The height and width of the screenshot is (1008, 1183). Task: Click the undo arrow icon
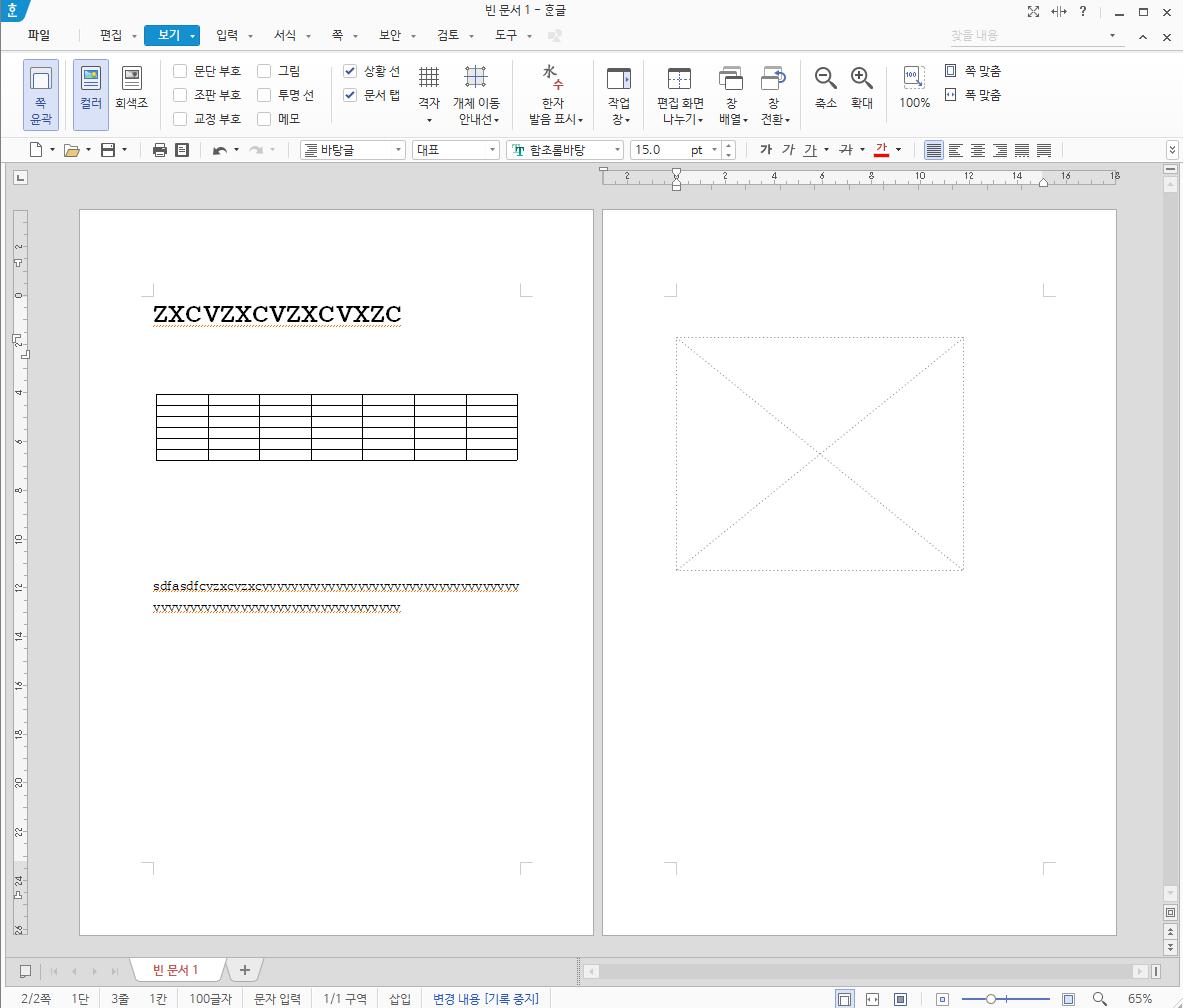click(x=219, y=150)
